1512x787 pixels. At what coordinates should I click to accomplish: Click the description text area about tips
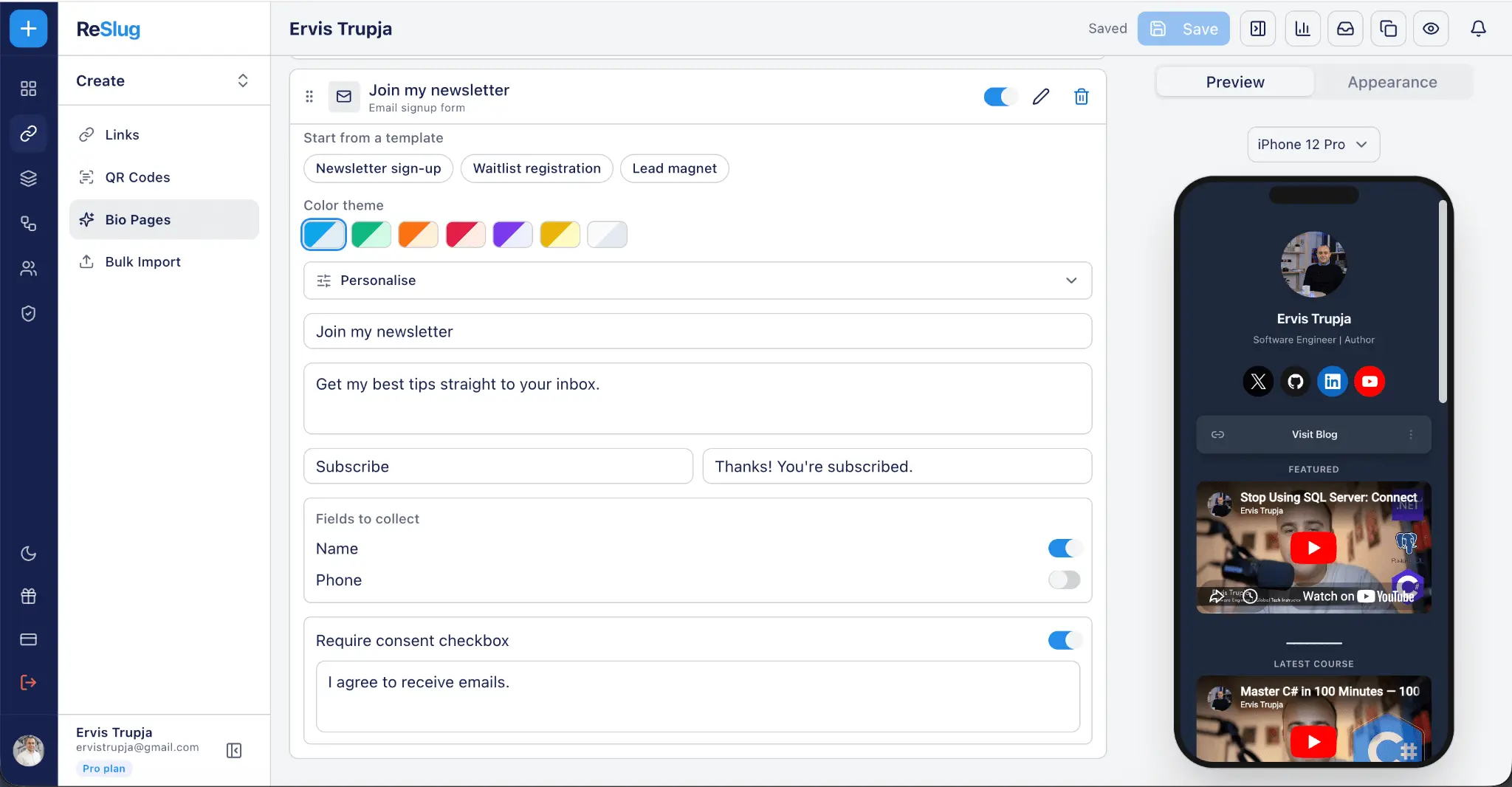click(698, 399)
